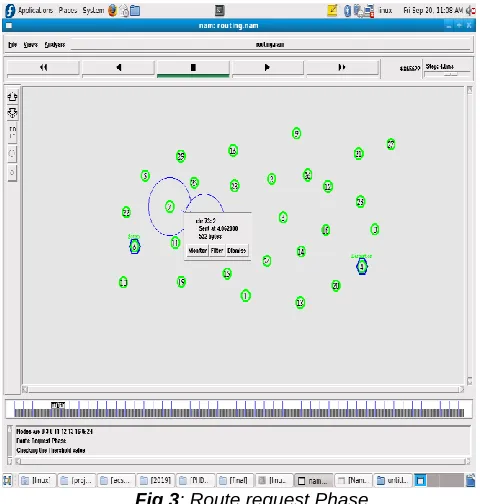The image size is (480, 504).
Task: Click the 'Route Request Phase' annotation line
Action: [41, 441]
